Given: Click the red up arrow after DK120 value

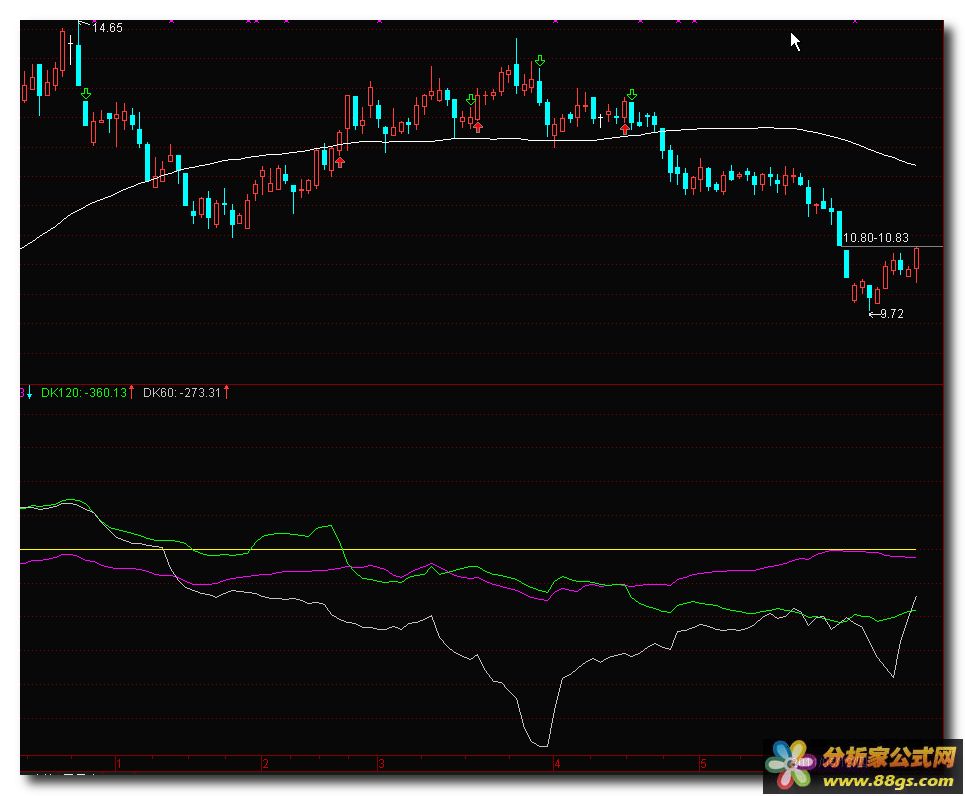Looking at the screenshot, I should coord(131,392).
